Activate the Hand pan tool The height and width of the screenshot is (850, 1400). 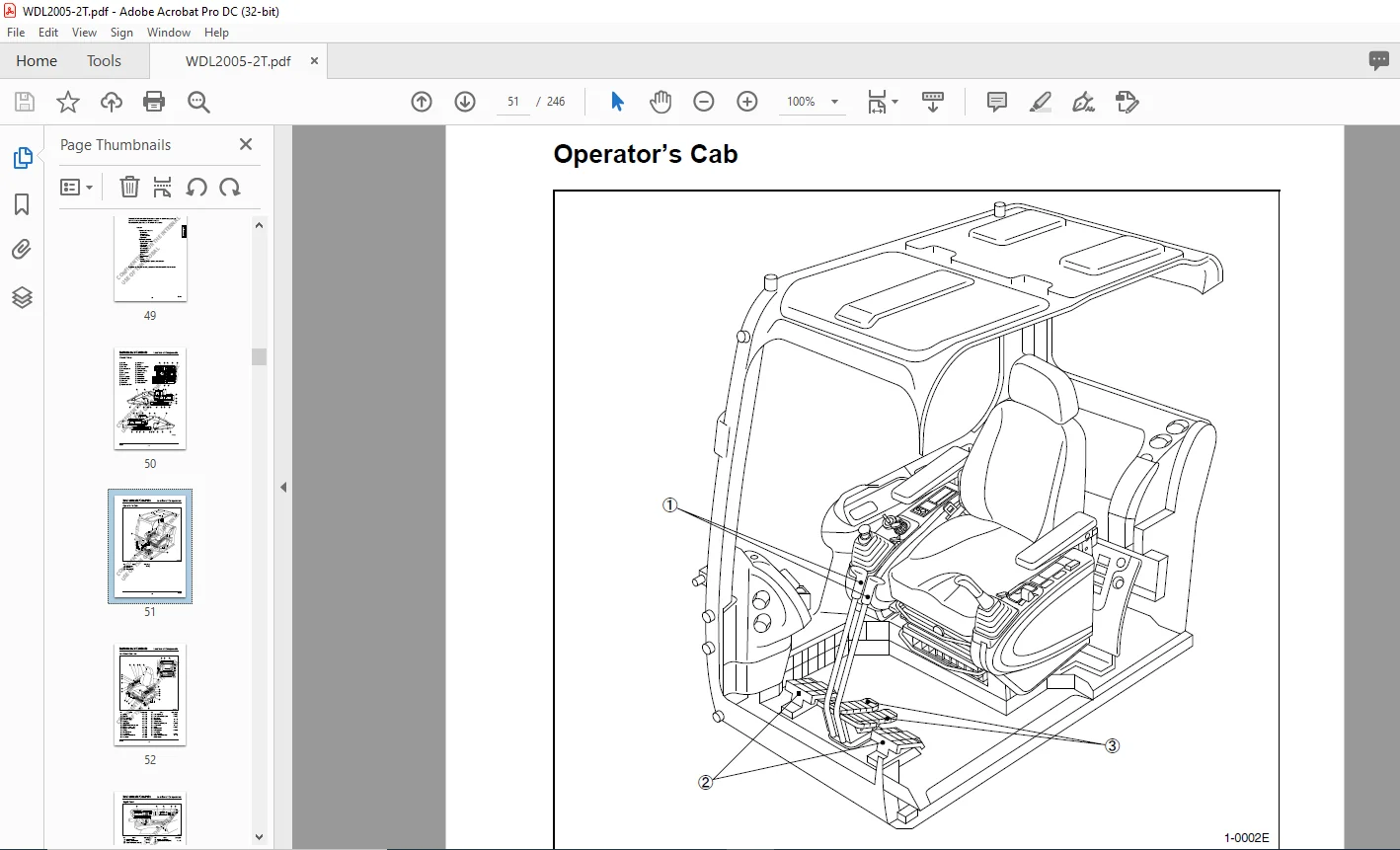661,102
